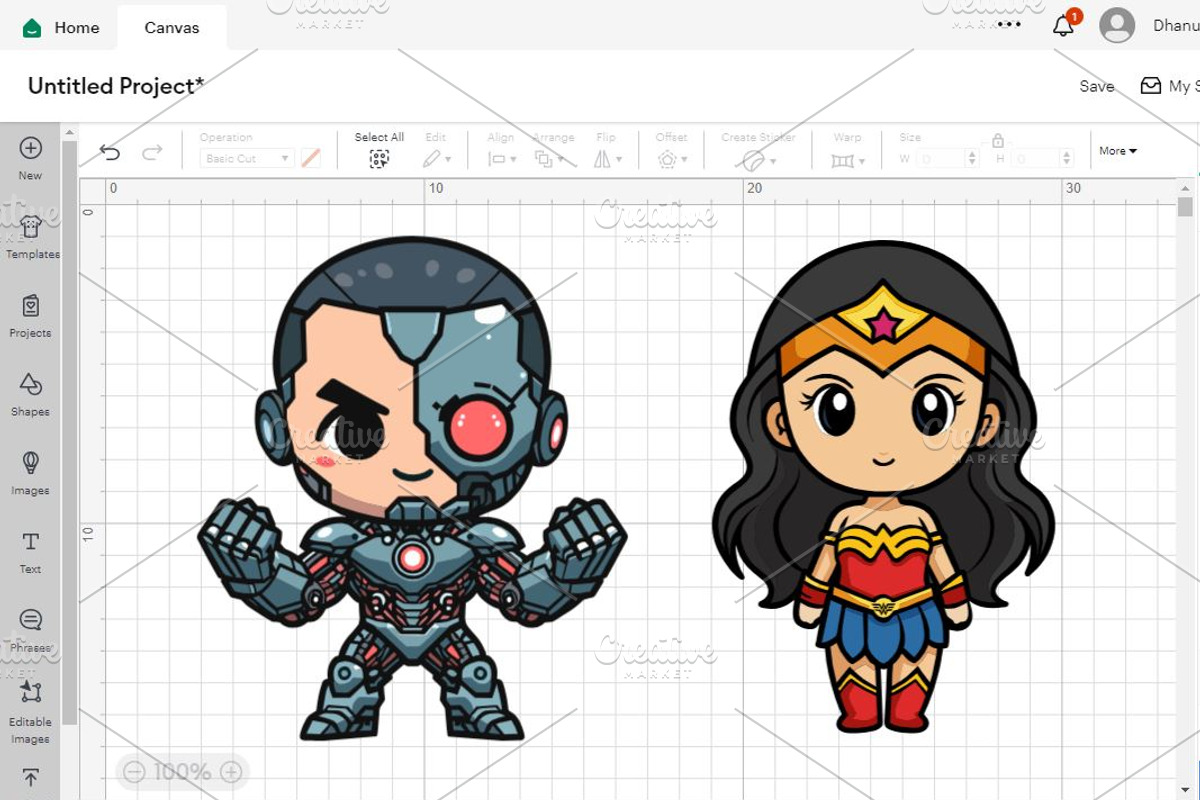
Task: Open the Warp dropdown
Action: tap(847, 159)
